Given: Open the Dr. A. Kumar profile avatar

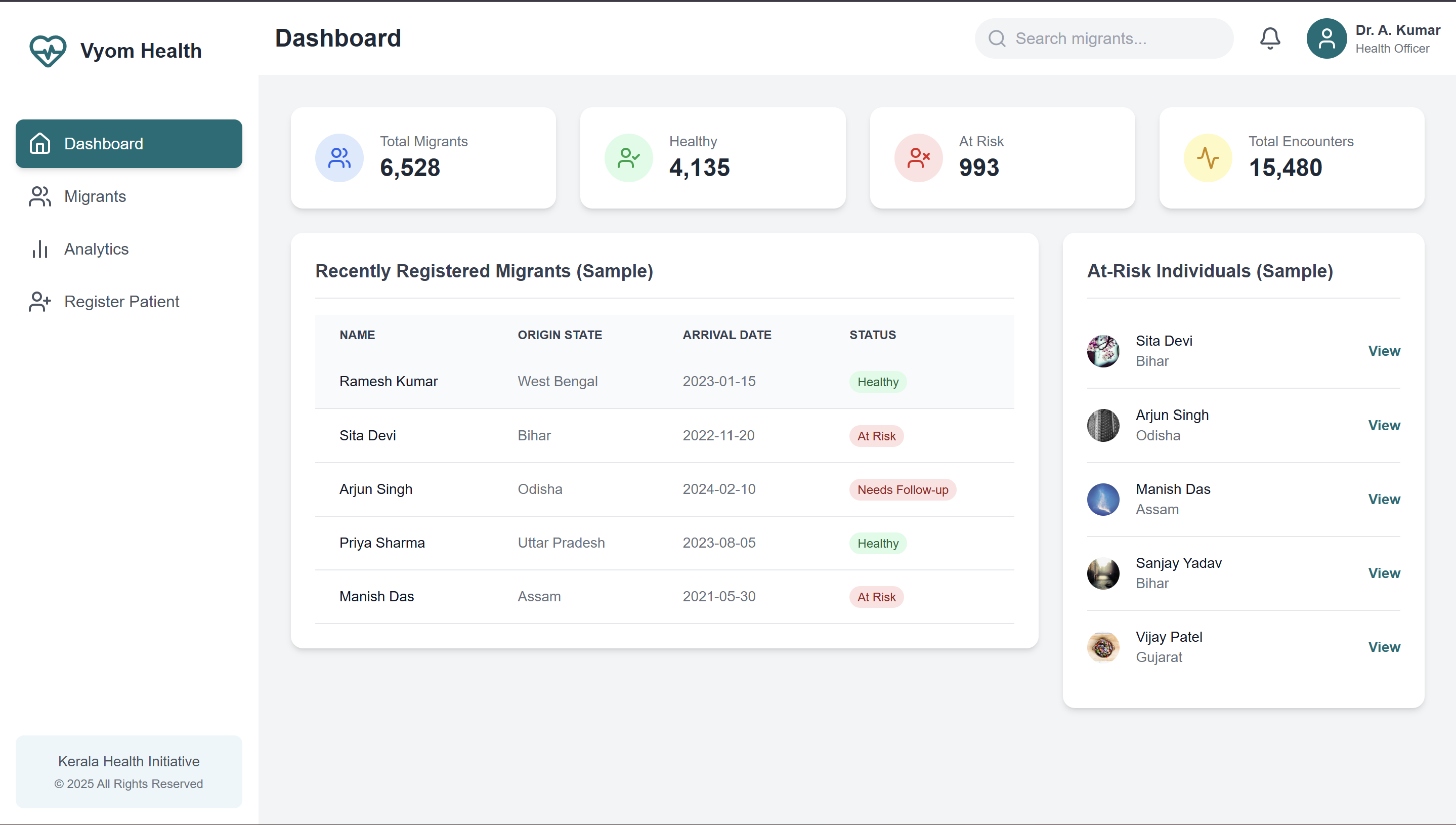Looking at the screenshot, I should 1326,38.
